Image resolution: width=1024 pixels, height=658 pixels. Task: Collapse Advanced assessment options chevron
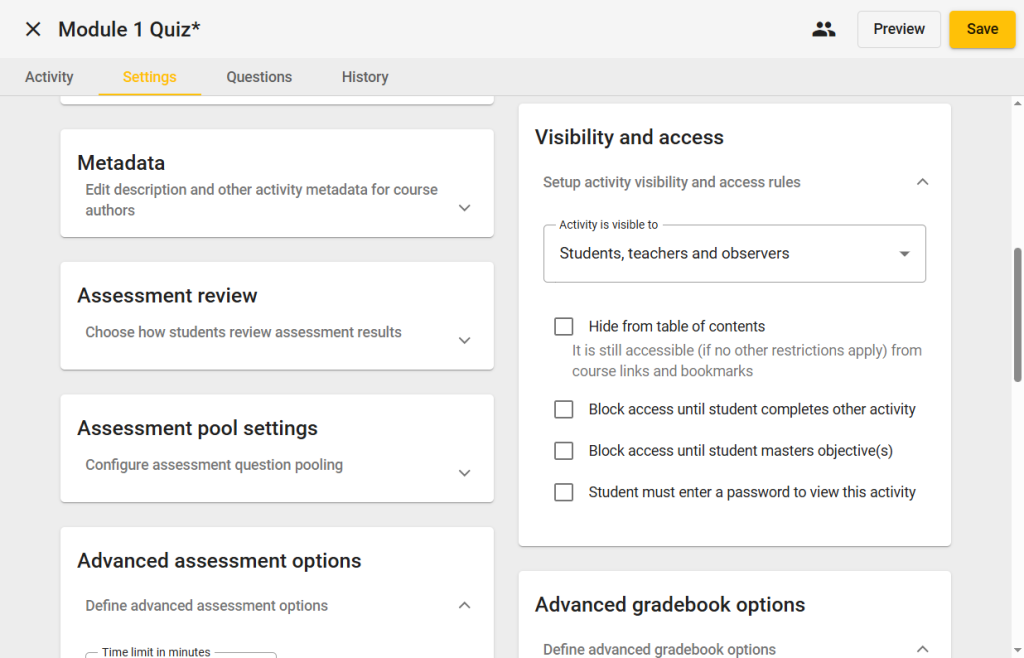click(x=464, y=605)
